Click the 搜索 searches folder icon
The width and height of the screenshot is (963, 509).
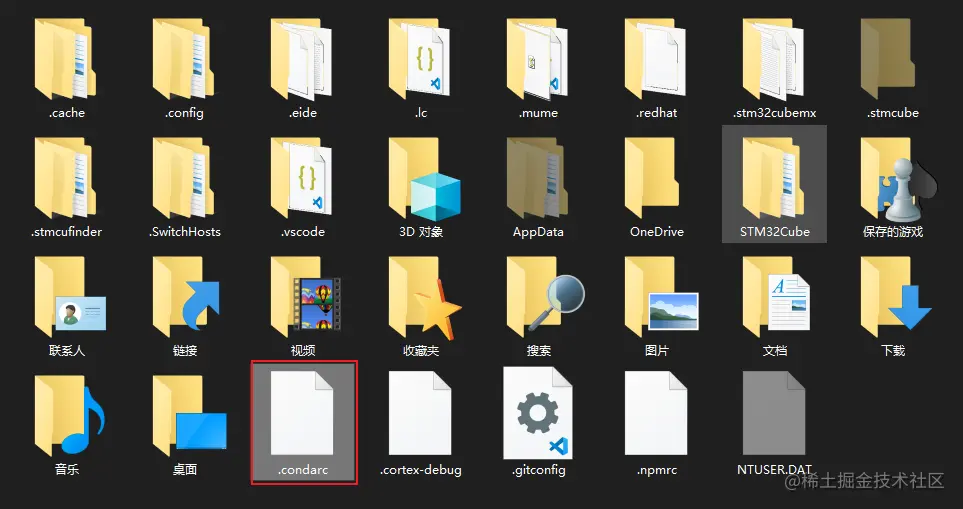click(x=545, y=298)
